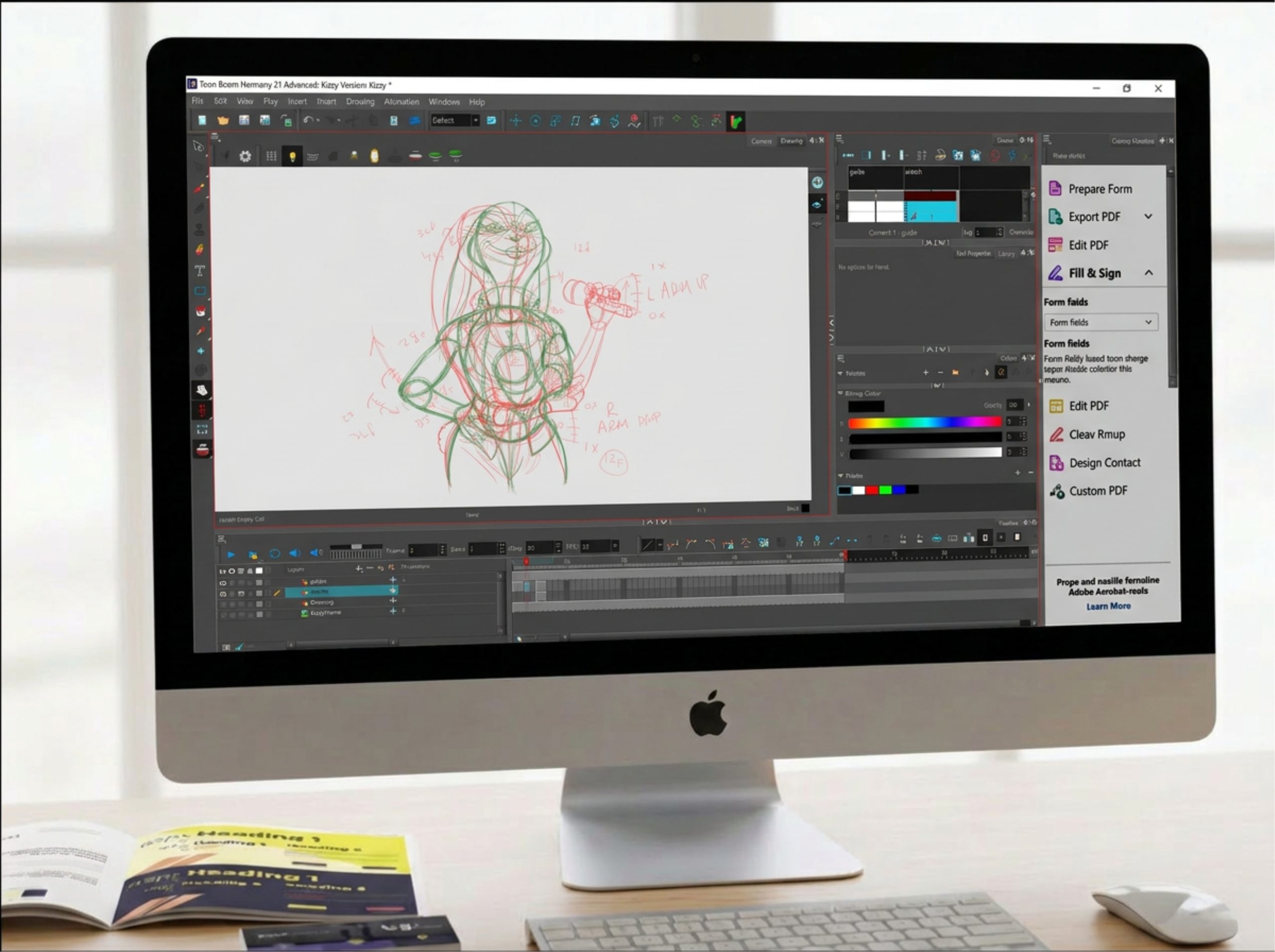Click the red end marker on timeline ruler
The image size is (1275, 952).
[x=845, y=555]
